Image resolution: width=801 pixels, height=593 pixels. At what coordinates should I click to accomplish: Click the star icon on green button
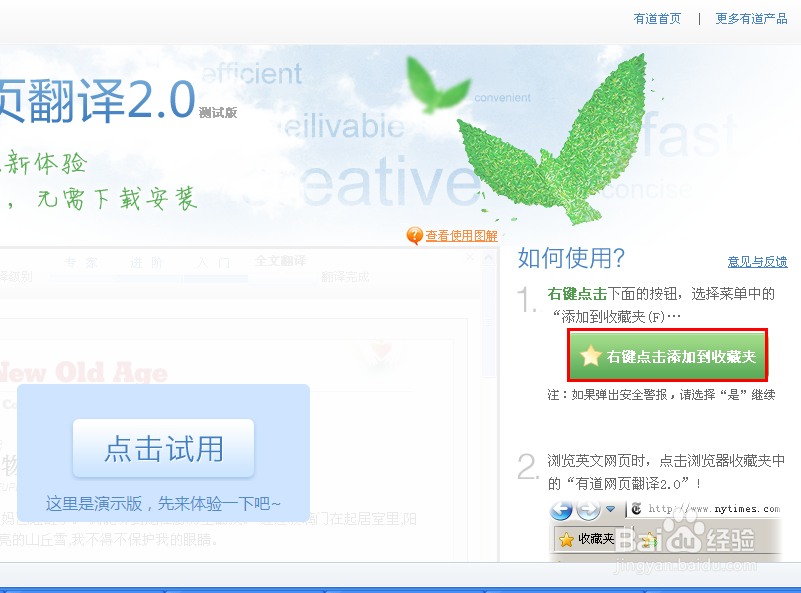[591, 356]
